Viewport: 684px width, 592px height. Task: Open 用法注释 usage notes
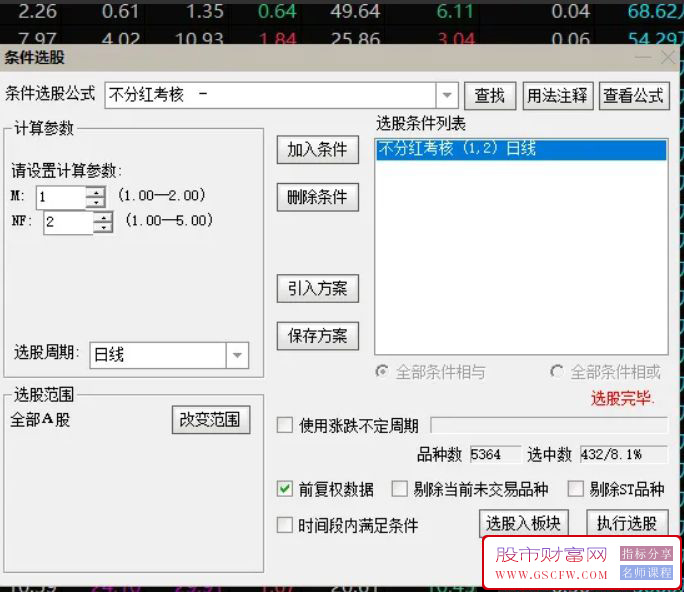557,96
